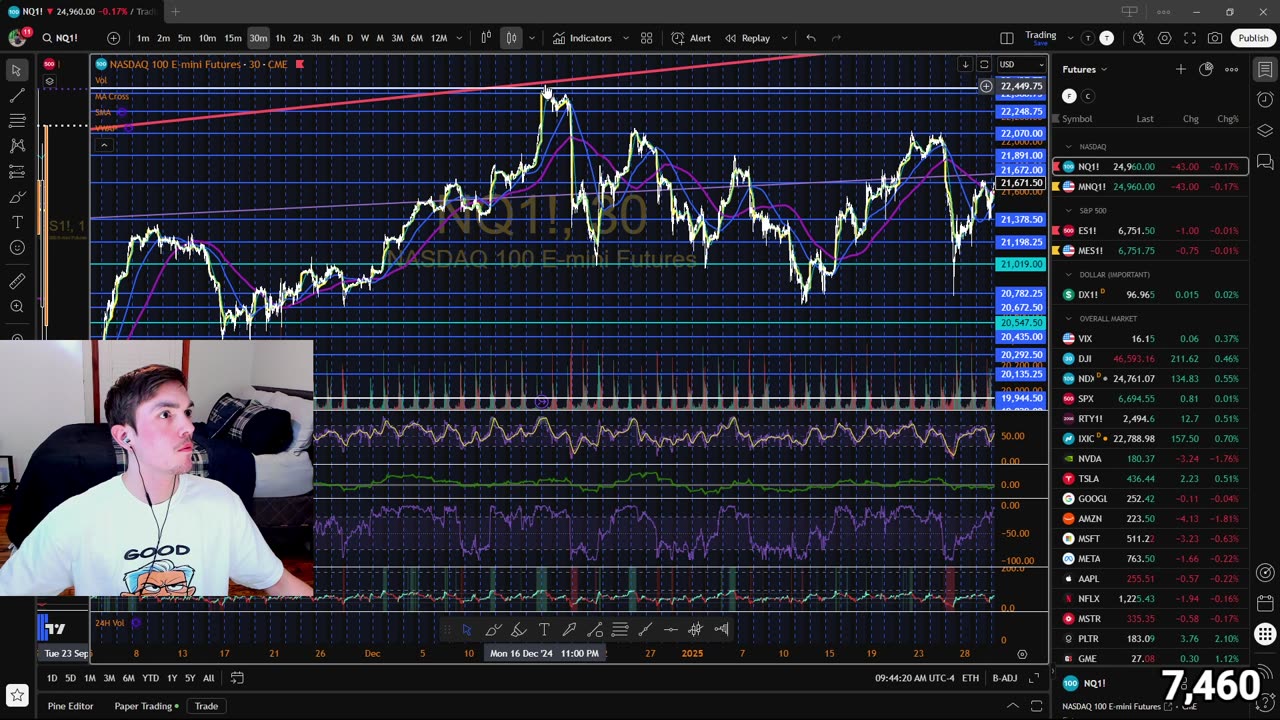
Task: Expand the Replay options dropdown
Action: (784, 38)
